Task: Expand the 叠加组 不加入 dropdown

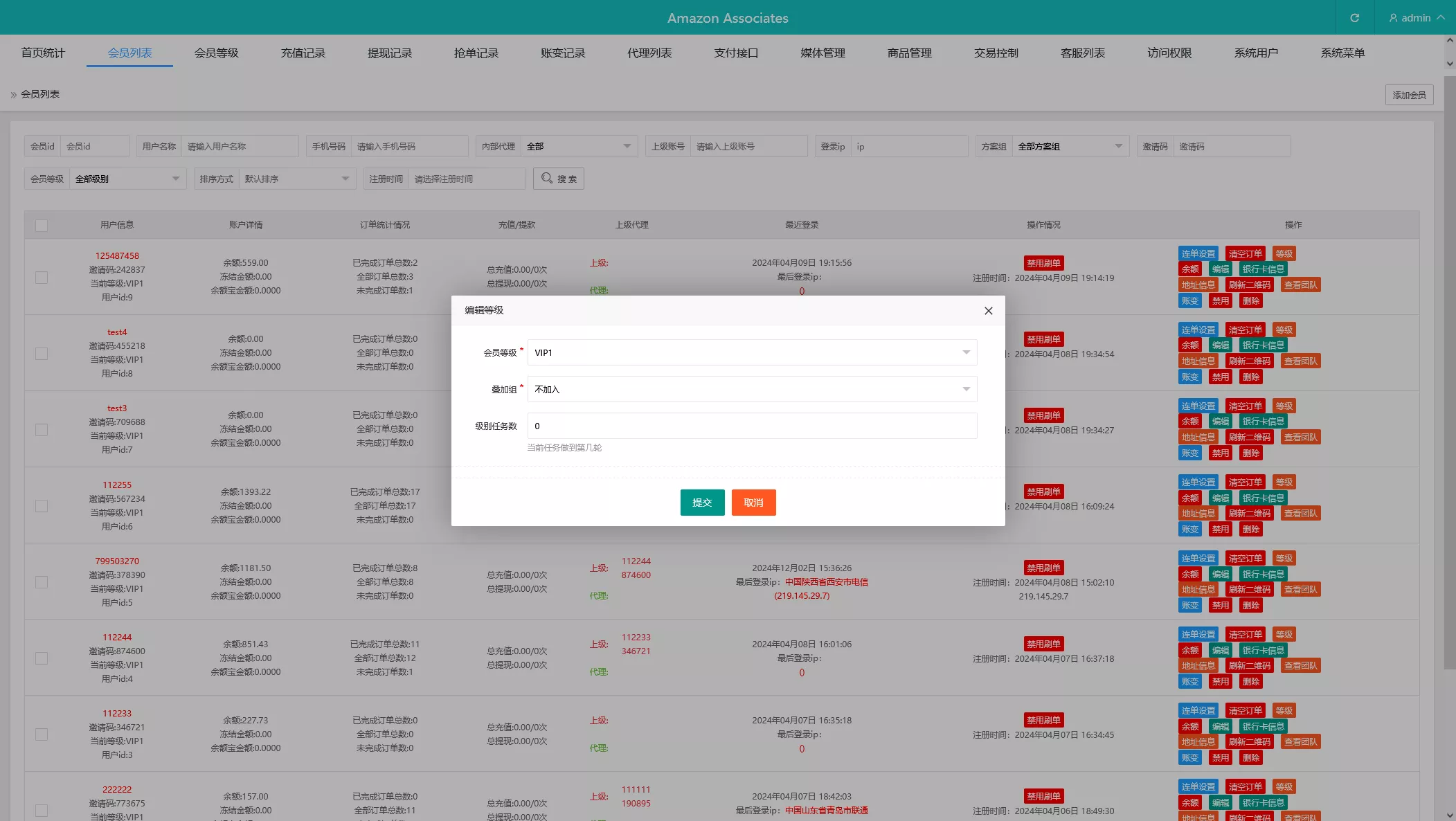Action: (x=752, y=389)
